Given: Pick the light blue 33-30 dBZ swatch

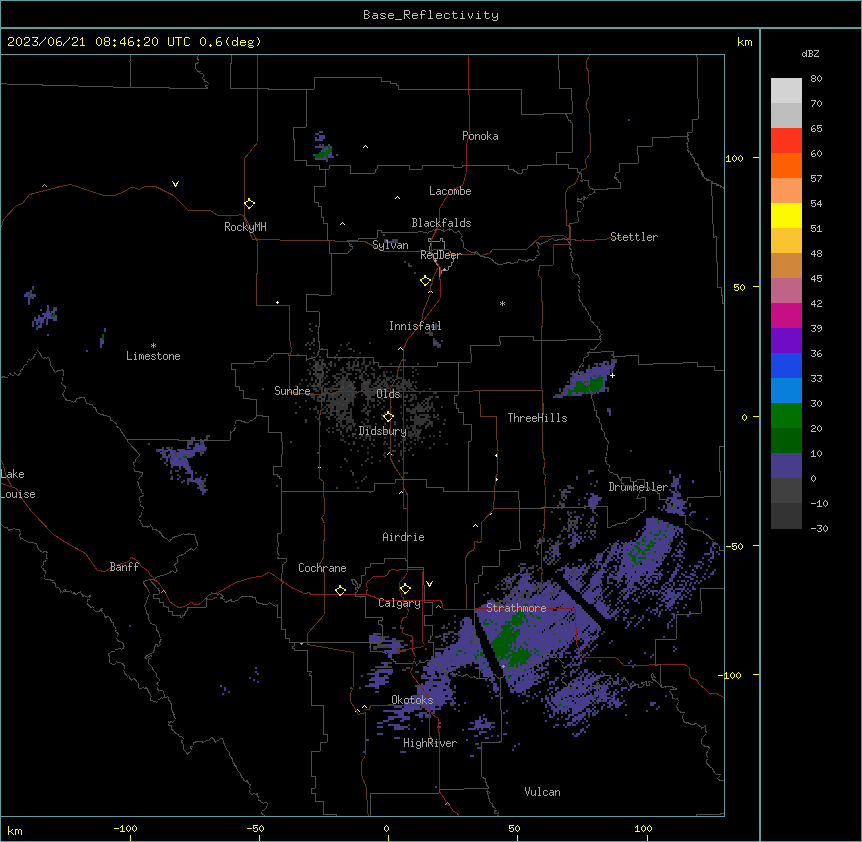Looking at the screenshot, I should [x=786, y=390].
